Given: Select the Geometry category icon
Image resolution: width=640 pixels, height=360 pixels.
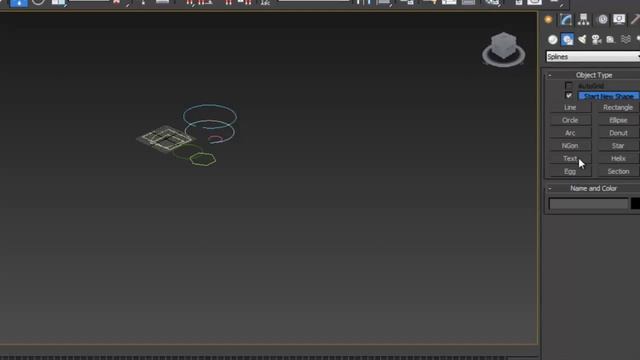Looking at the screenshot, I should point(553,40).
